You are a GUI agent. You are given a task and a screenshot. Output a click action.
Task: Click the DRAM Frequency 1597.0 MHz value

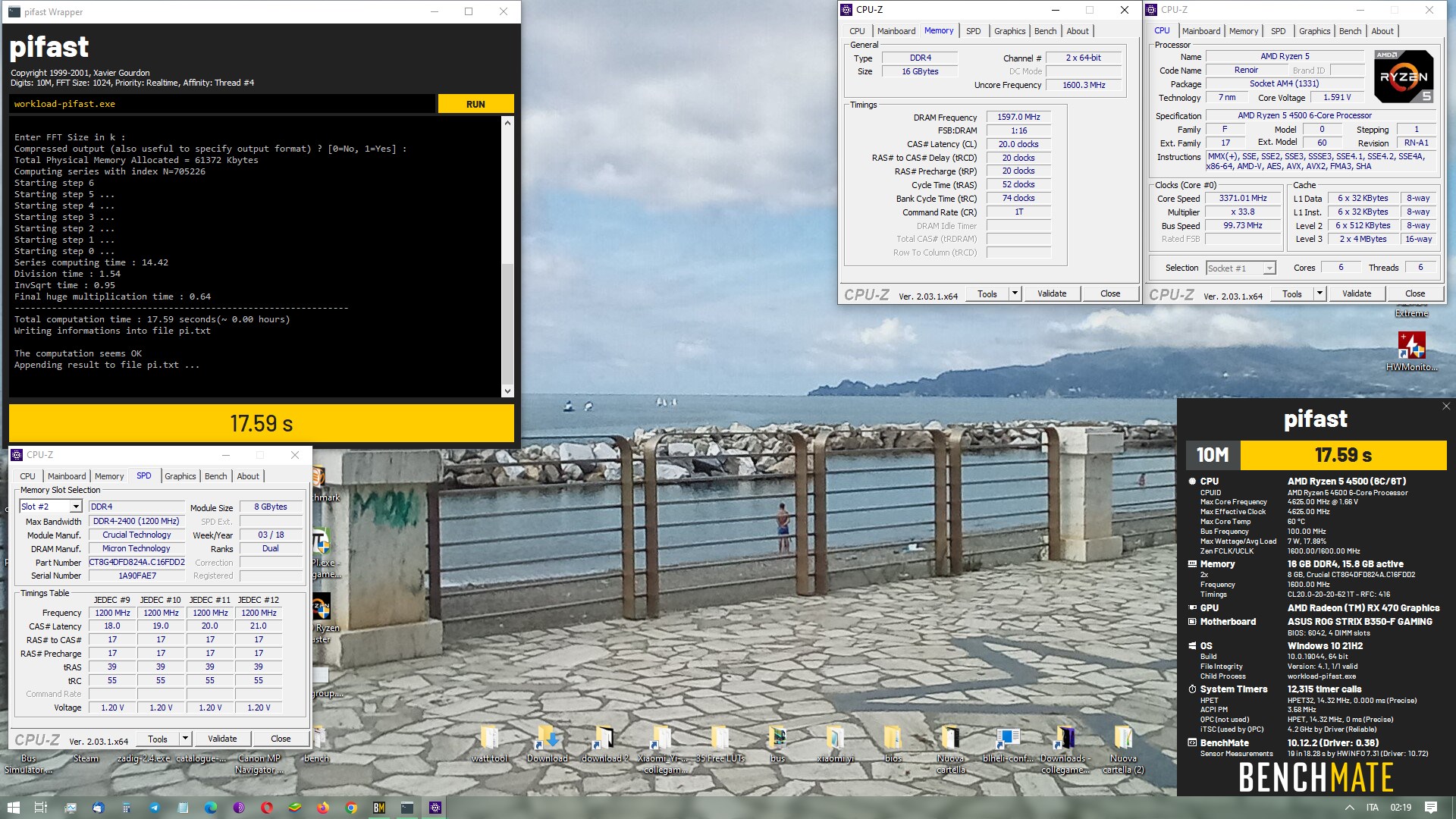(1018, 117)
